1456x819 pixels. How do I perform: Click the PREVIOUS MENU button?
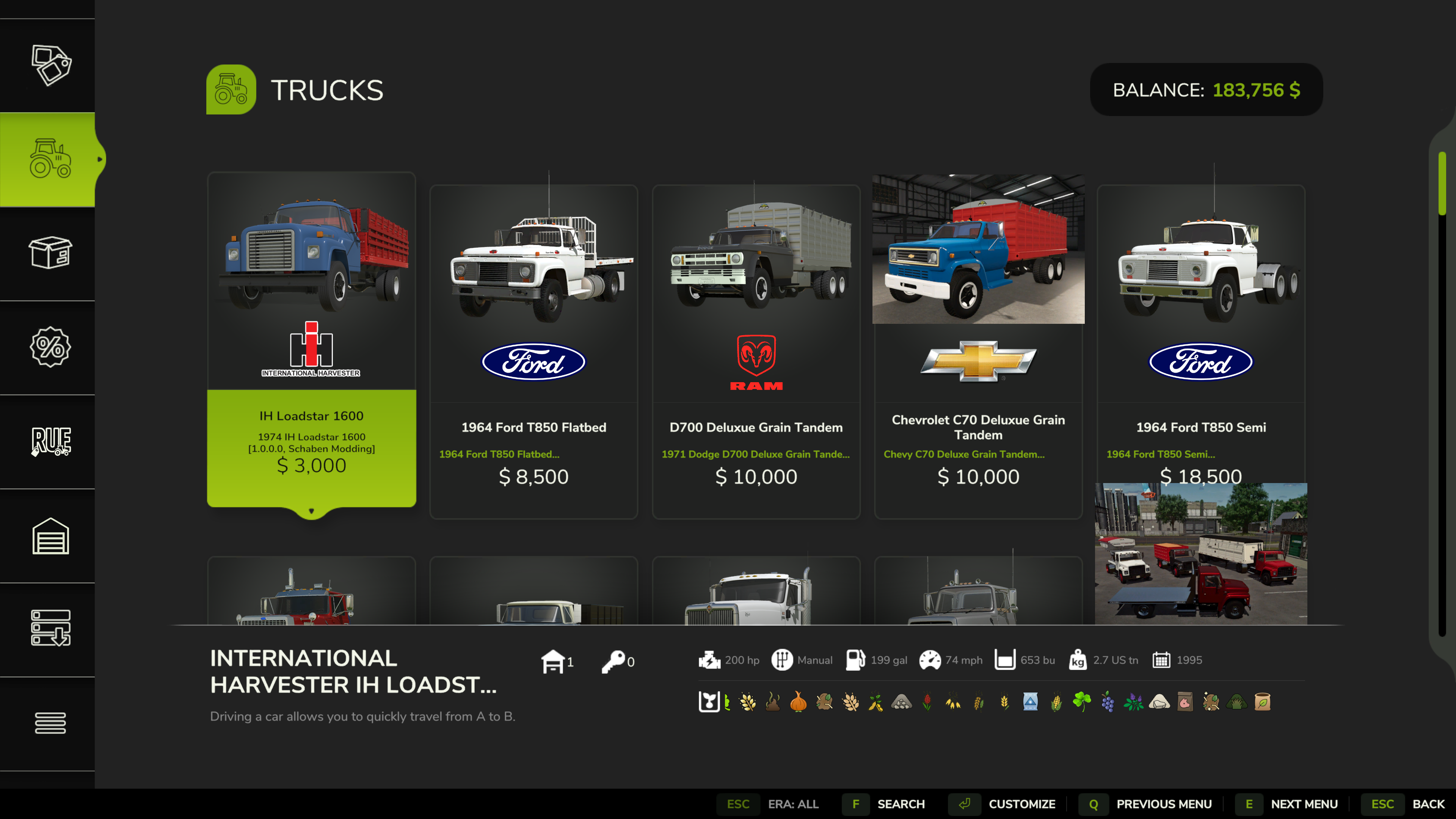(1145, 804)
